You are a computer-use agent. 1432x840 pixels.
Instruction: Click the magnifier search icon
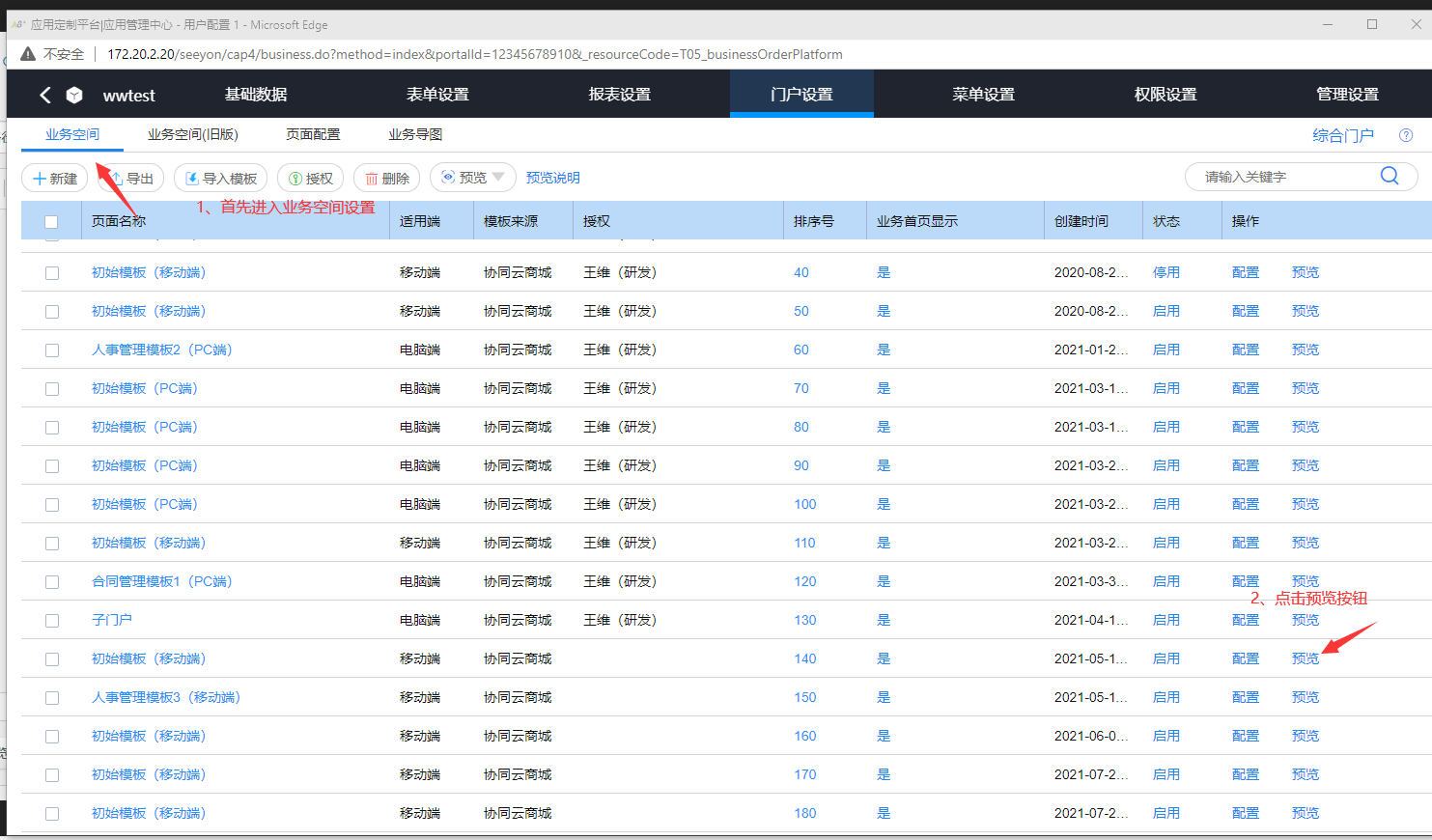pyautogui.click(x=1389, y=176)
